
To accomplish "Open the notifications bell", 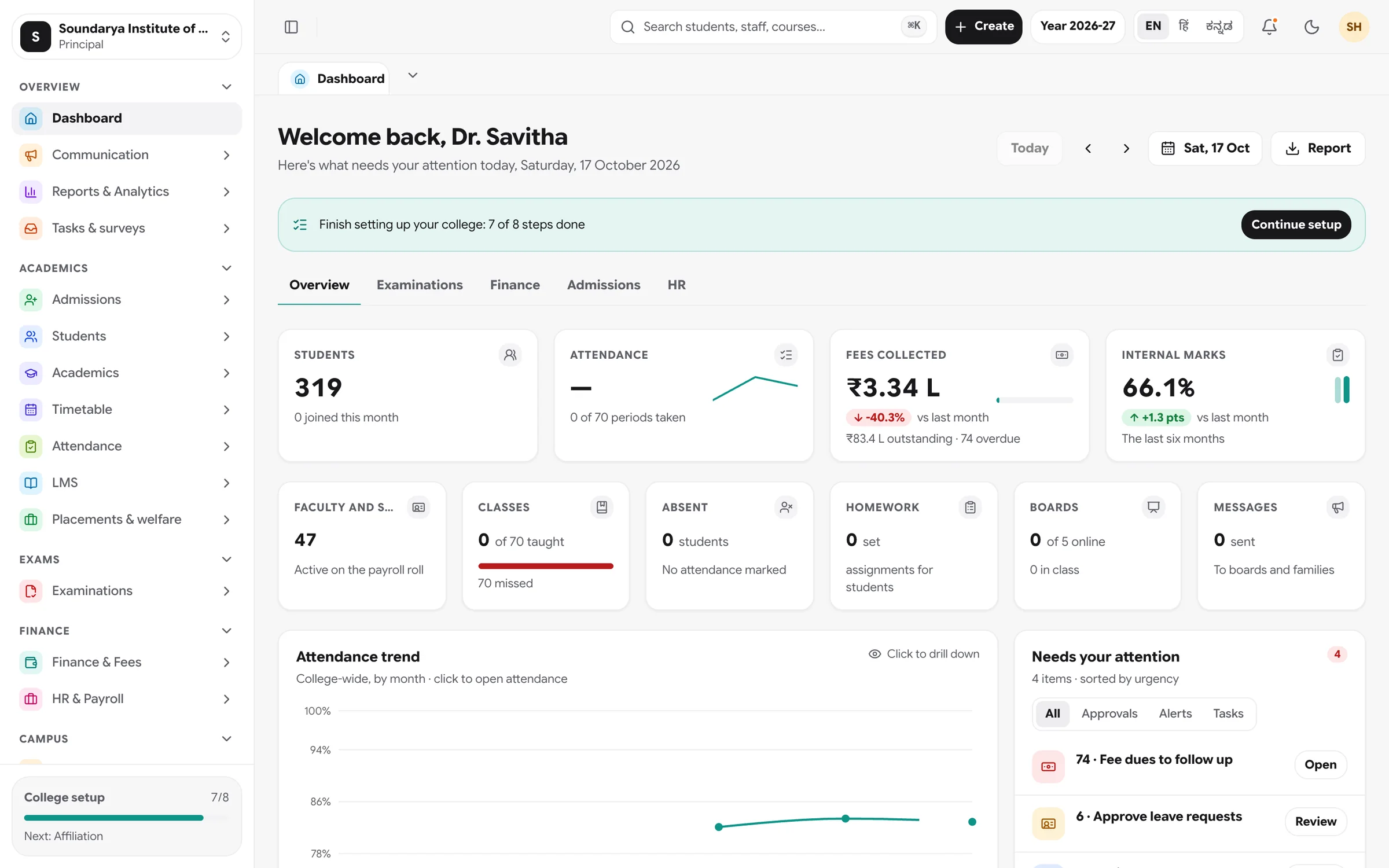I will tap(1269, 27).
